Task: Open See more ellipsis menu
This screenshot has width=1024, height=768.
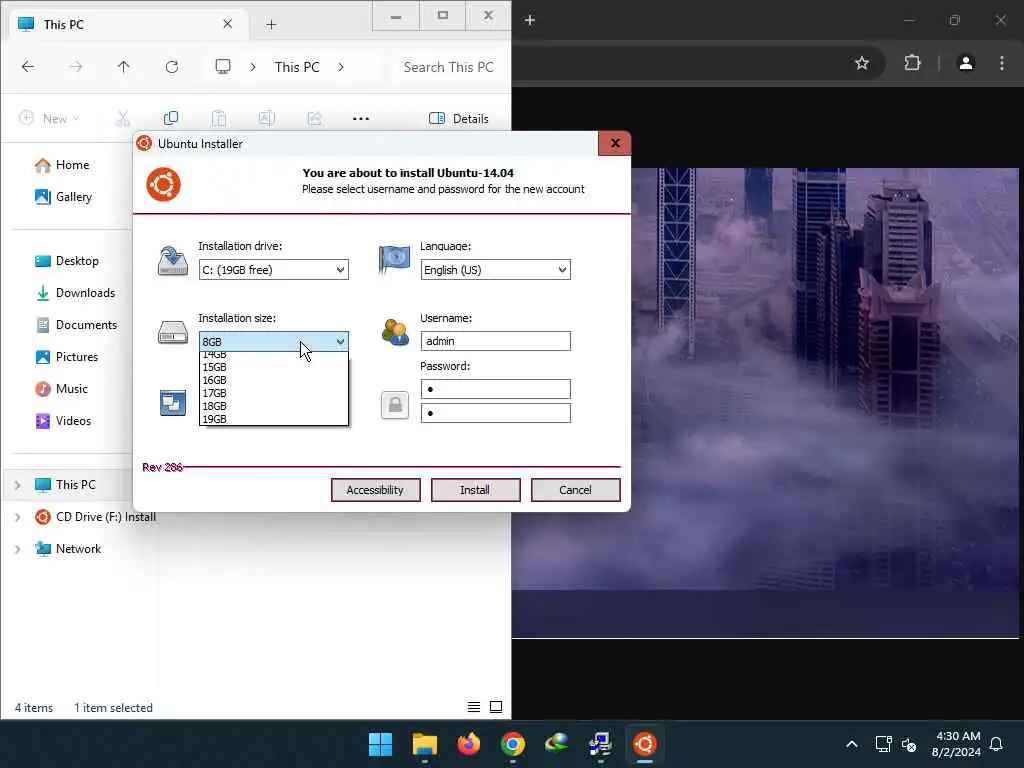Action: [360, 118]
